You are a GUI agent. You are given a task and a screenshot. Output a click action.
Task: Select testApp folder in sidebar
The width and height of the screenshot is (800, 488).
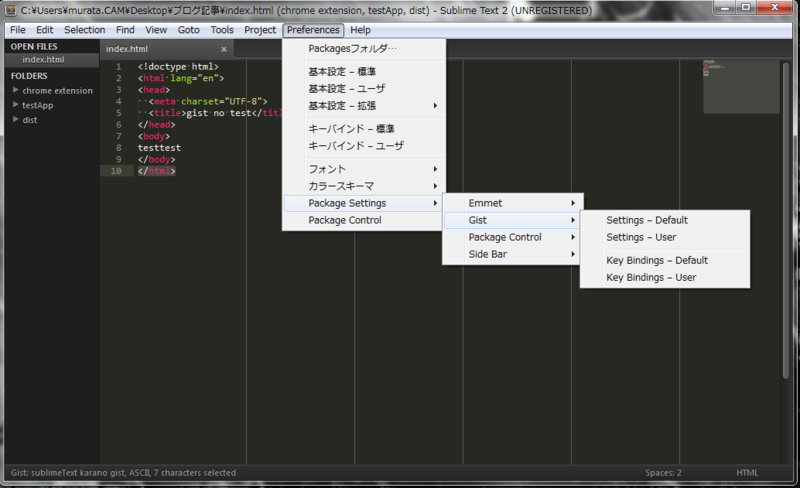pos(37,105)
